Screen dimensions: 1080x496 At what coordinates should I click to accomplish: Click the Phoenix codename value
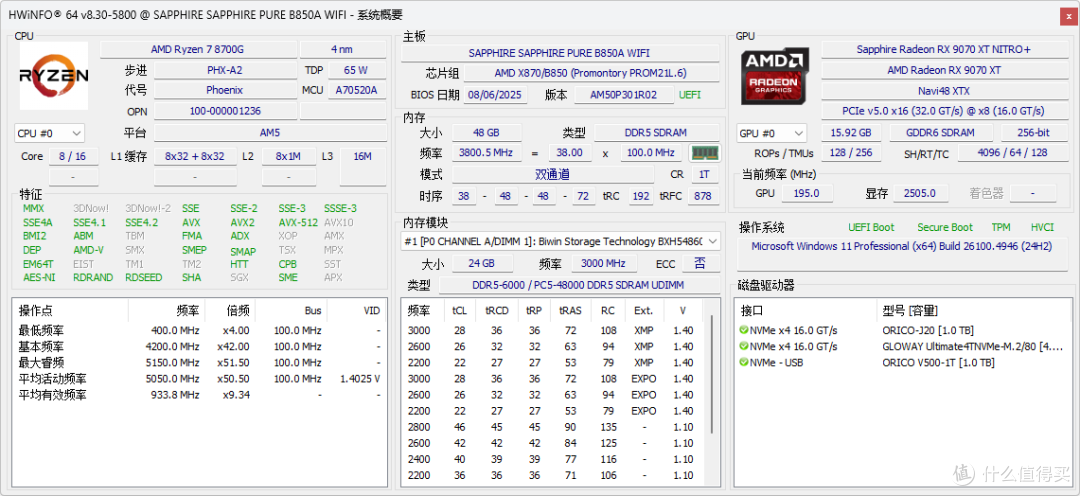[225, 90]
